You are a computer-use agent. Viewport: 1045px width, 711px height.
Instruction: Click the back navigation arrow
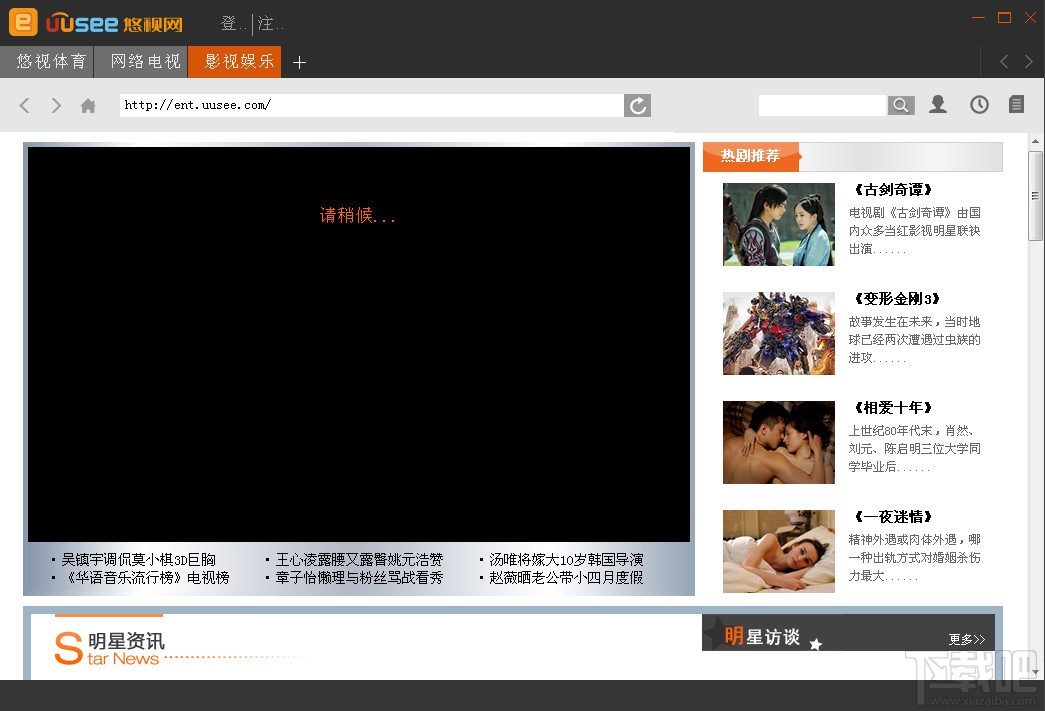coord(24,104)
